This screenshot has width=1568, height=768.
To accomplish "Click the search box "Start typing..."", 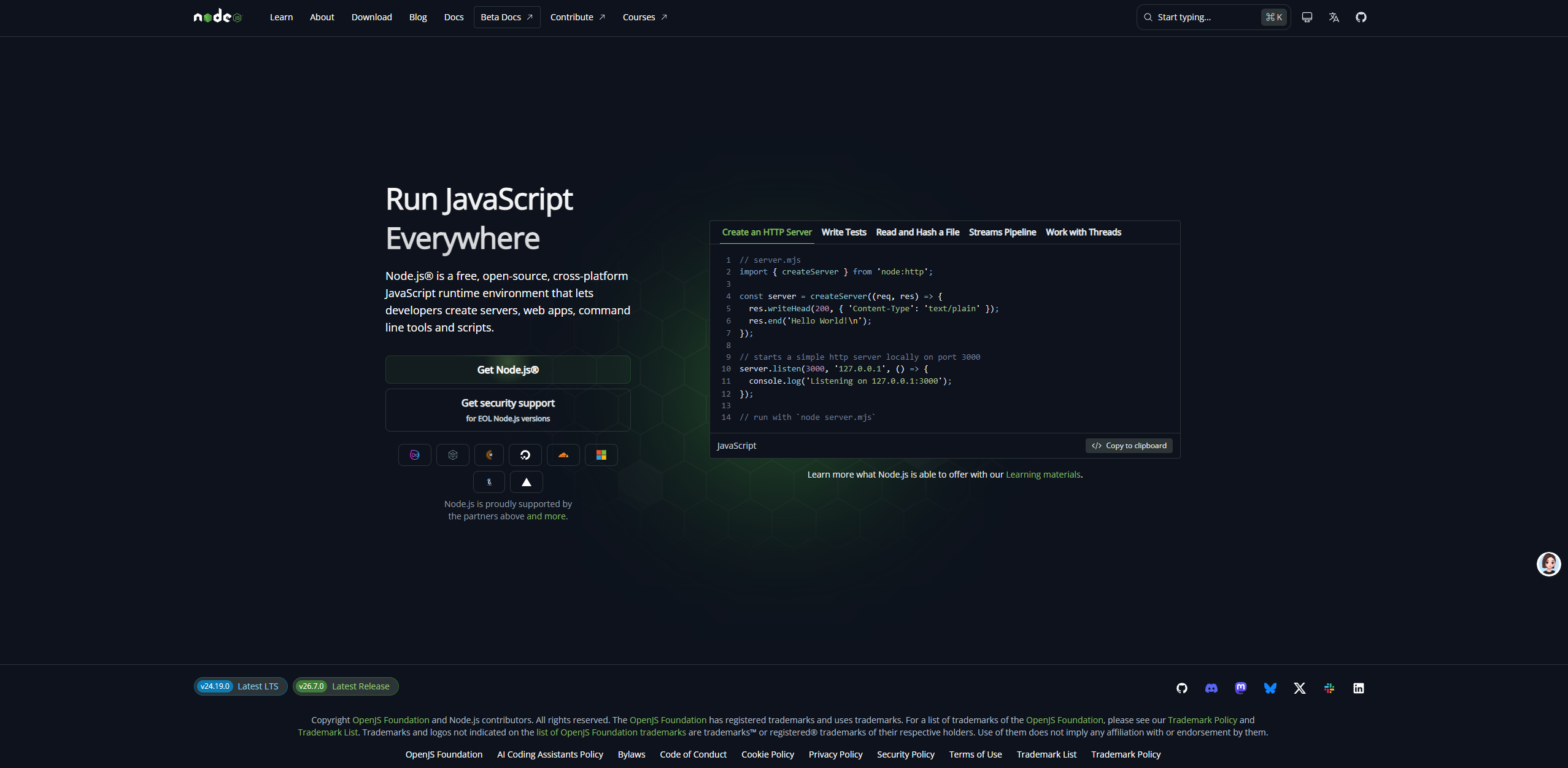I will 1213,17.
